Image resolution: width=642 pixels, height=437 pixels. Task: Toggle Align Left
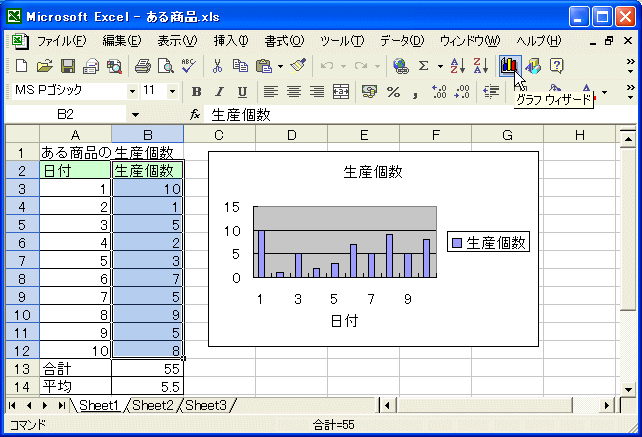tap(271, 91)
